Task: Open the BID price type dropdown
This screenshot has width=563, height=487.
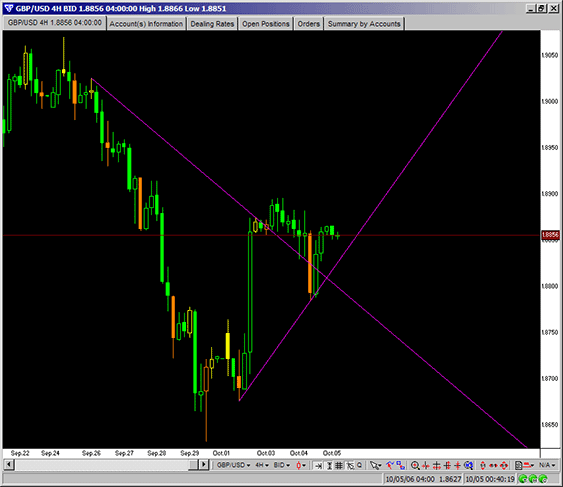Action: (282, 465)
